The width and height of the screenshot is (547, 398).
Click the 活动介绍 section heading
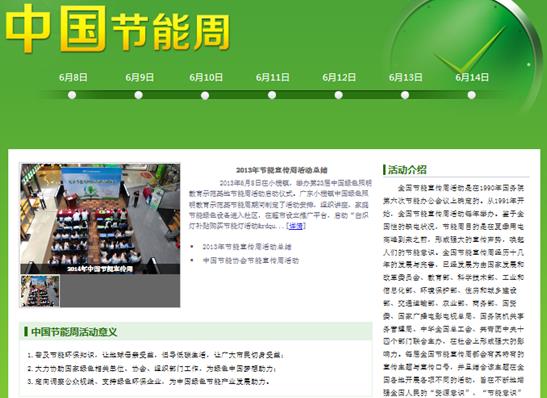(x=407, y=170)
